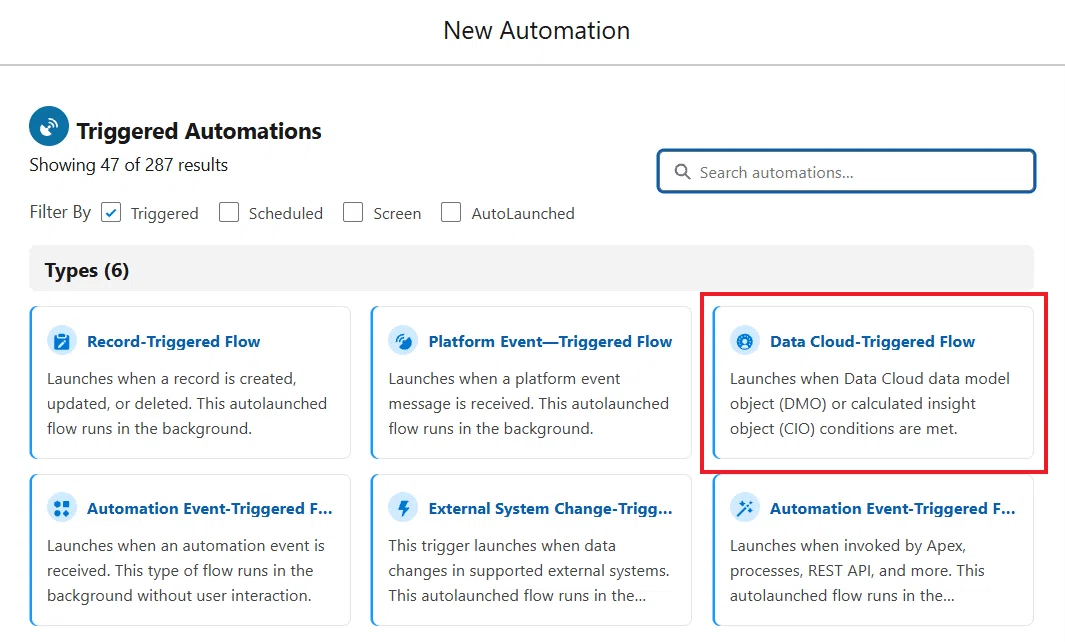
Task: Click the four-dots icon on Automation Event card
Action: click(62, 508)
